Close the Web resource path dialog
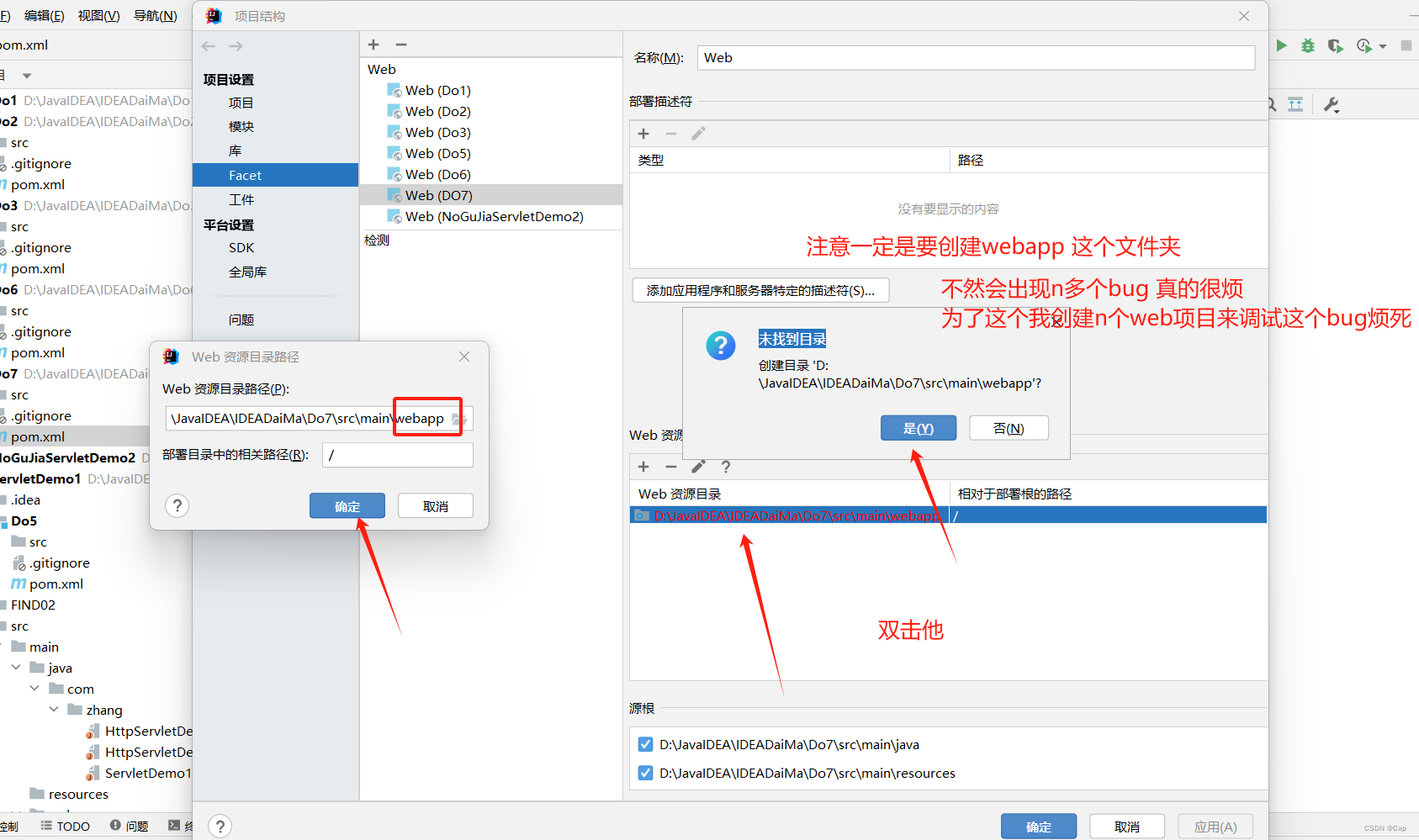Viewport: 1419px width, 840px height. click(464, 357)
